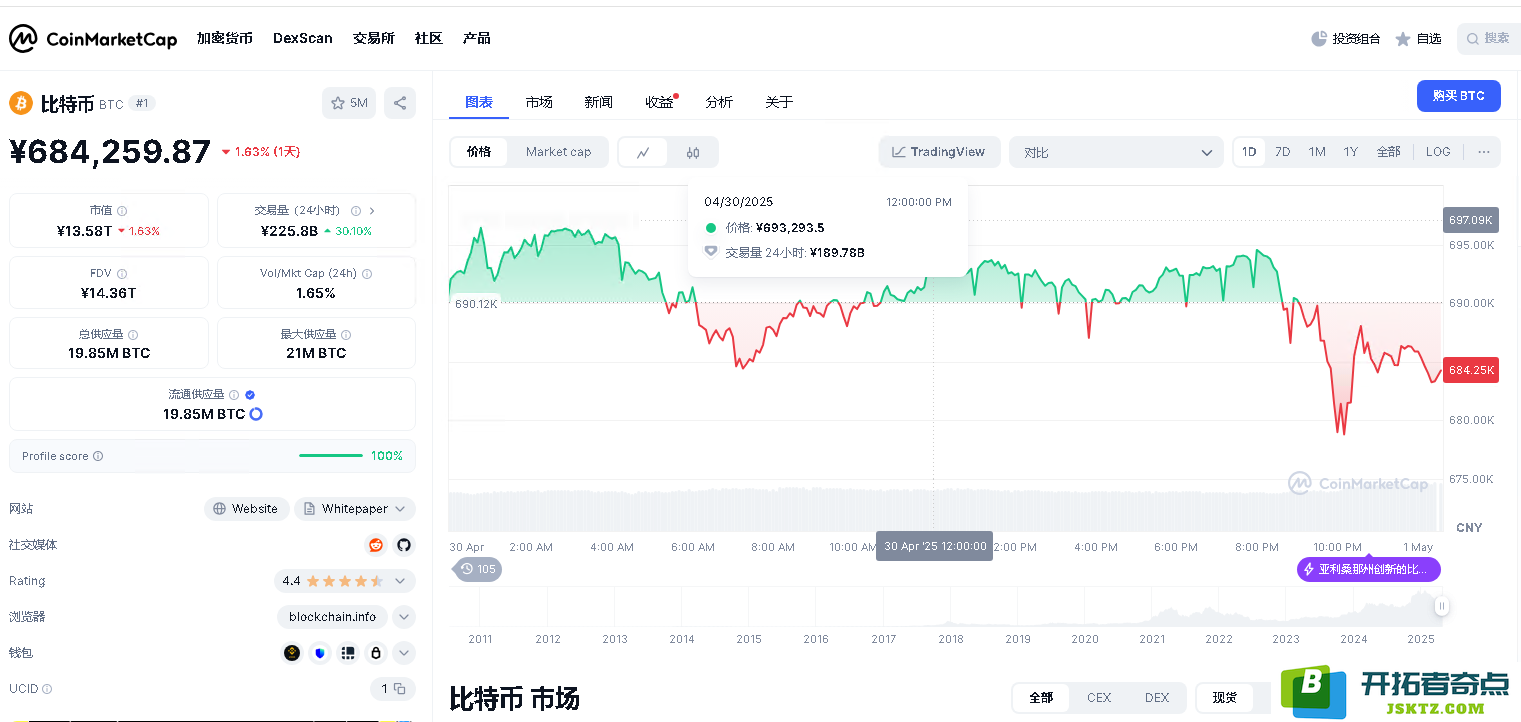Click the Profile score progress bar
This screenshot has height=722, width=1521.
point(331,456)
